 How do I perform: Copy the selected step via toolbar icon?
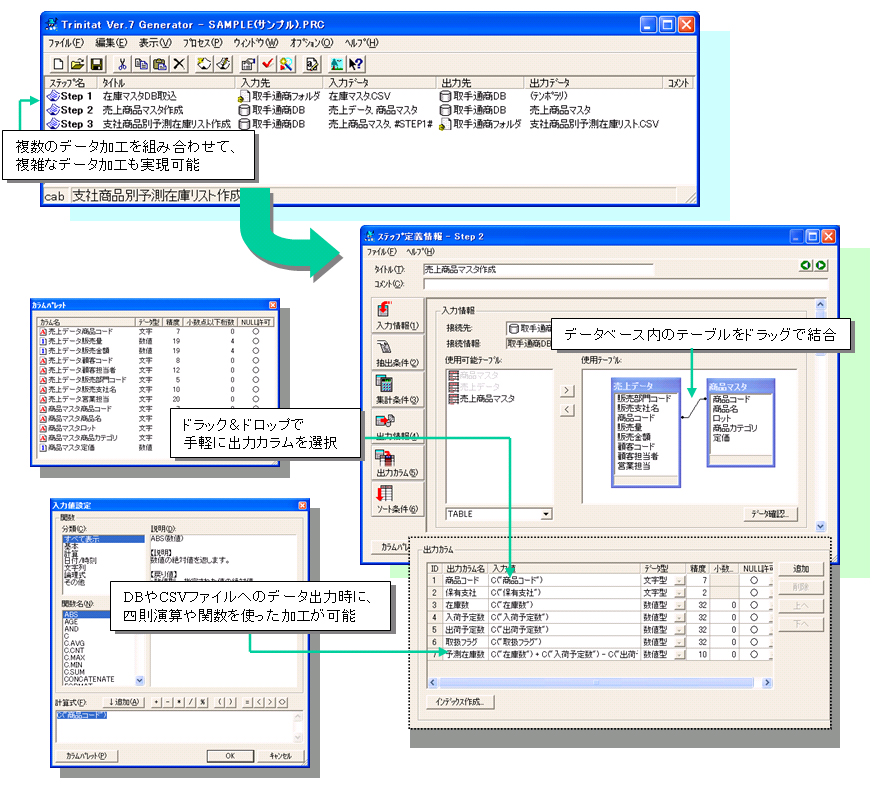tap(141, 64)
